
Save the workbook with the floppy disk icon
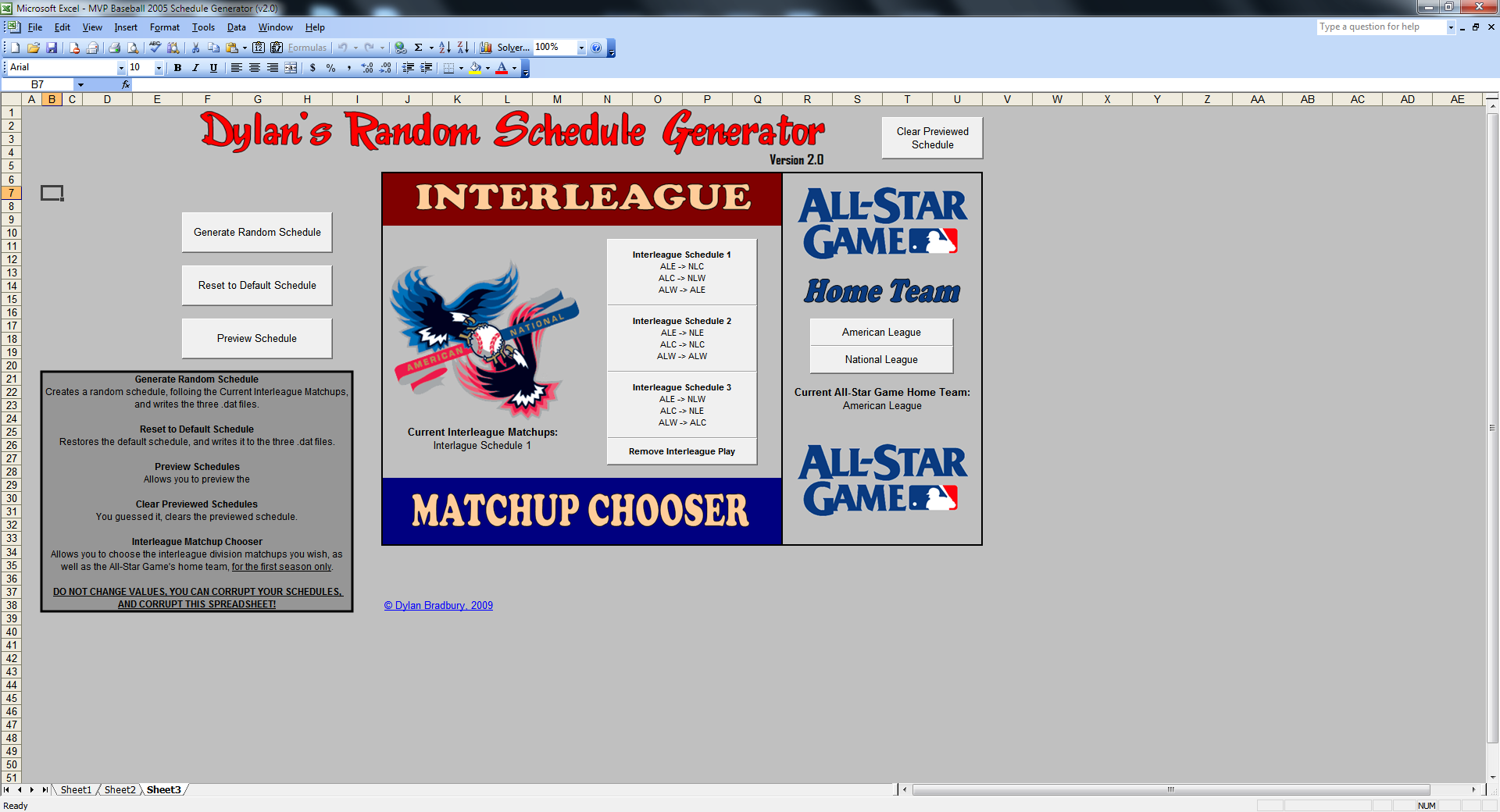click(x=52, y=48)
